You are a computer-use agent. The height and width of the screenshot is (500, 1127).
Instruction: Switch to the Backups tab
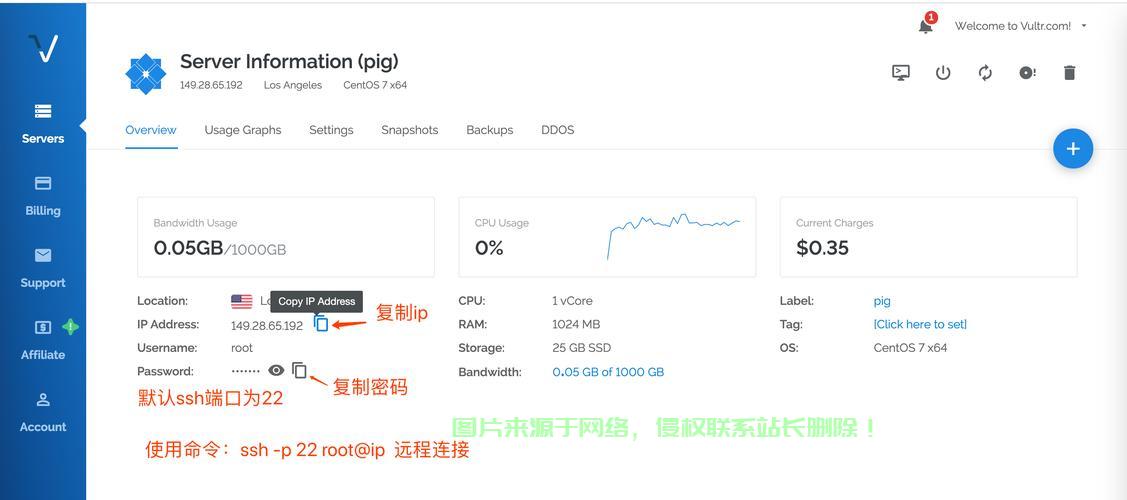coord(489,130)
